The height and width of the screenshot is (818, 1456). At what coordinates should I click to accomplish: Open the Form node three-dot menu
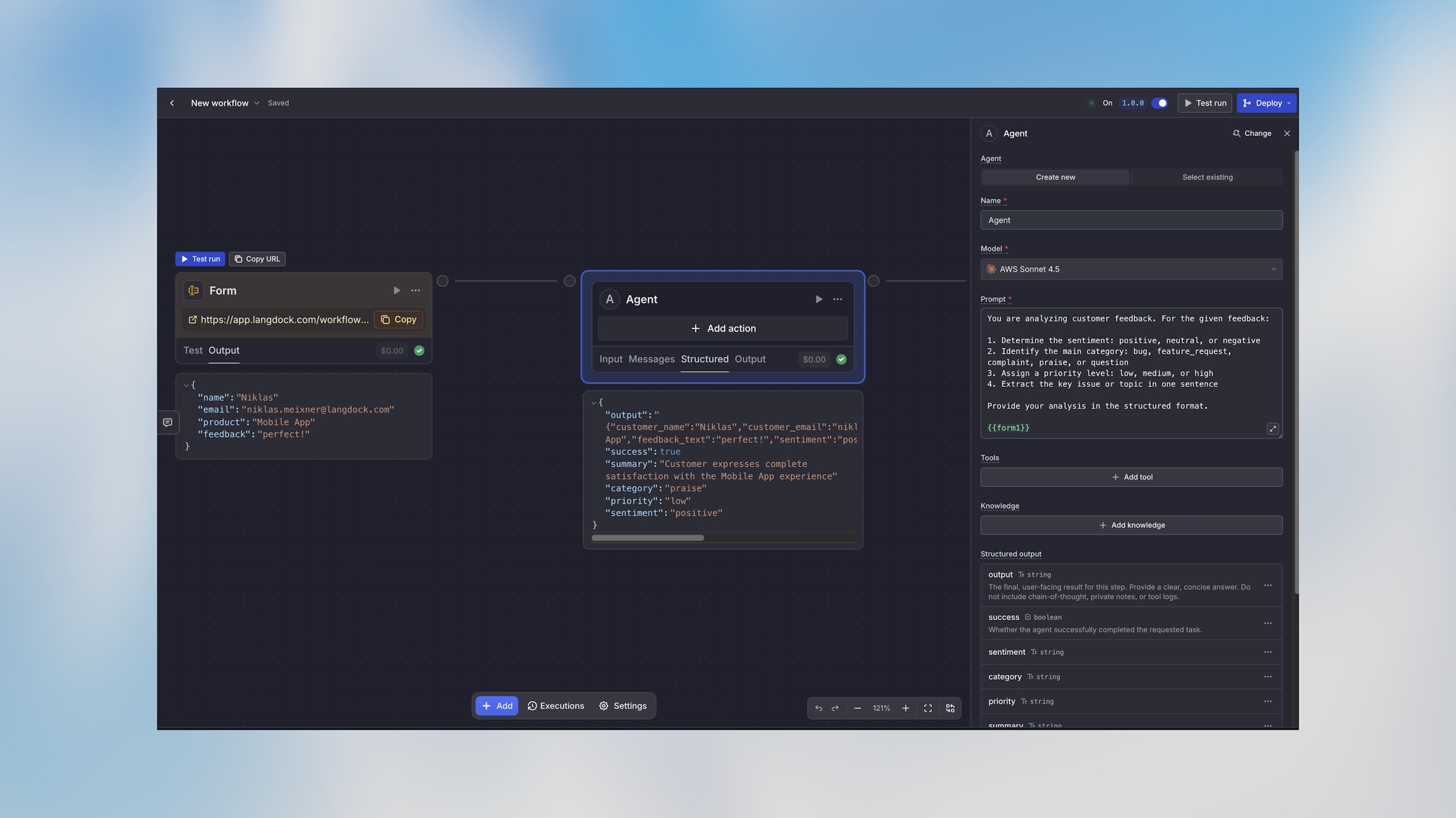point(415,291)
